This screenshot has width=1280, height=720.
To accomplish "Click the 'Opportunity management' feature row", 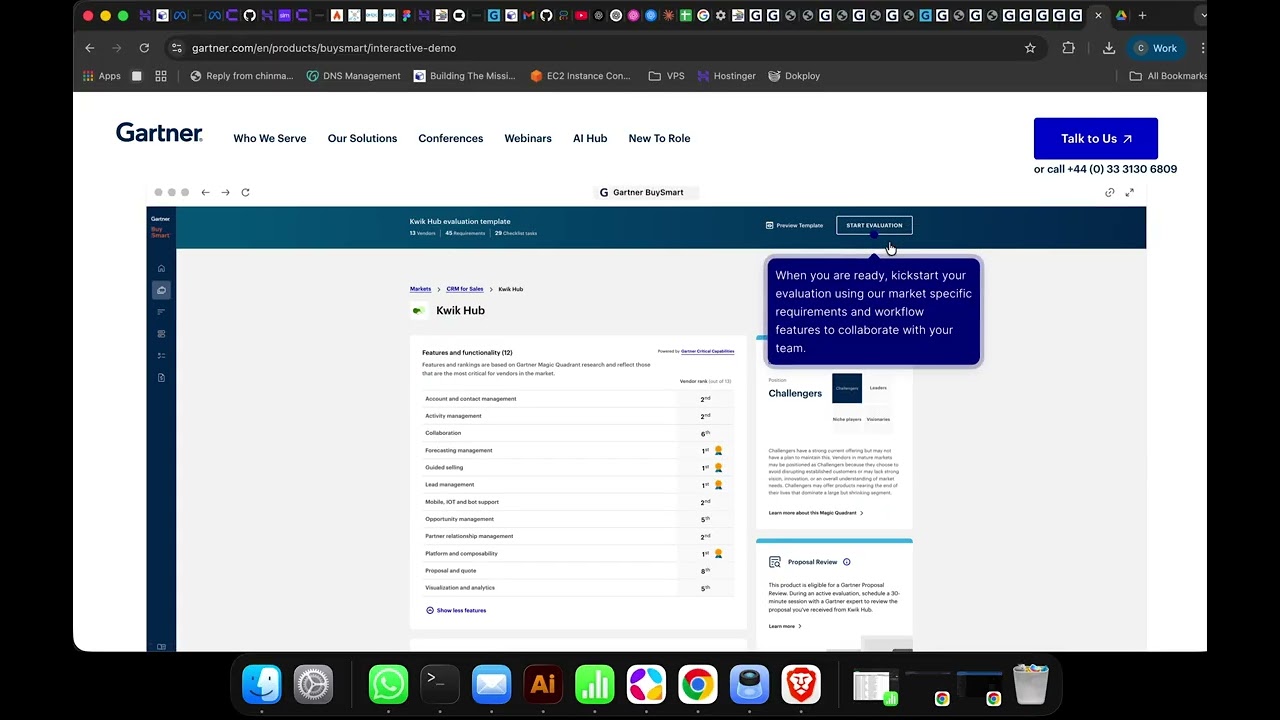I will pyautogui.click(x=578, y=519).
